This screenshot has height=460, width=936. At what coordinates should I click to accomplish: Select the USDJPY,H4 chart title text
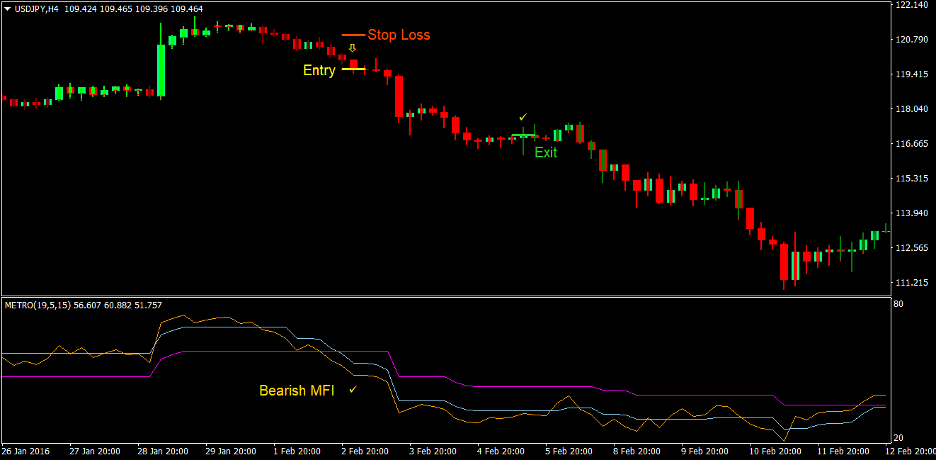(x=35, y=8)
